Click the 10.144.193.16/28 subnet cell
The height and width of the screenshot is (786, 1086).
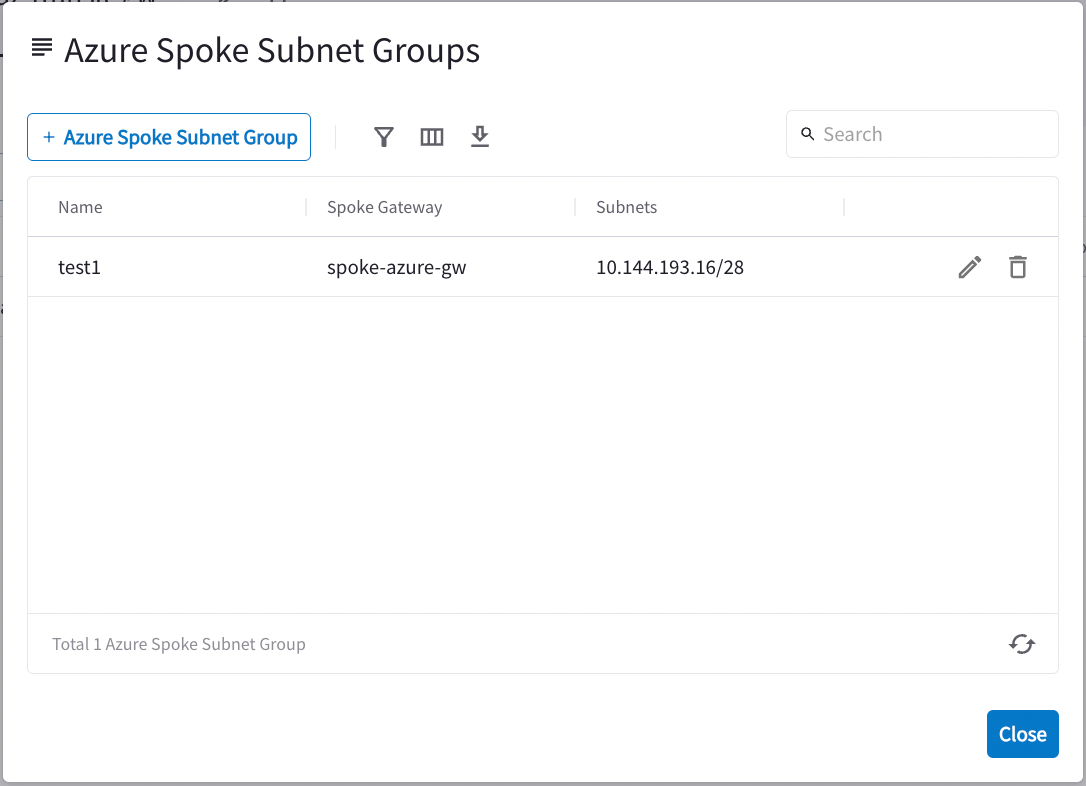click(x=670, y=267)
